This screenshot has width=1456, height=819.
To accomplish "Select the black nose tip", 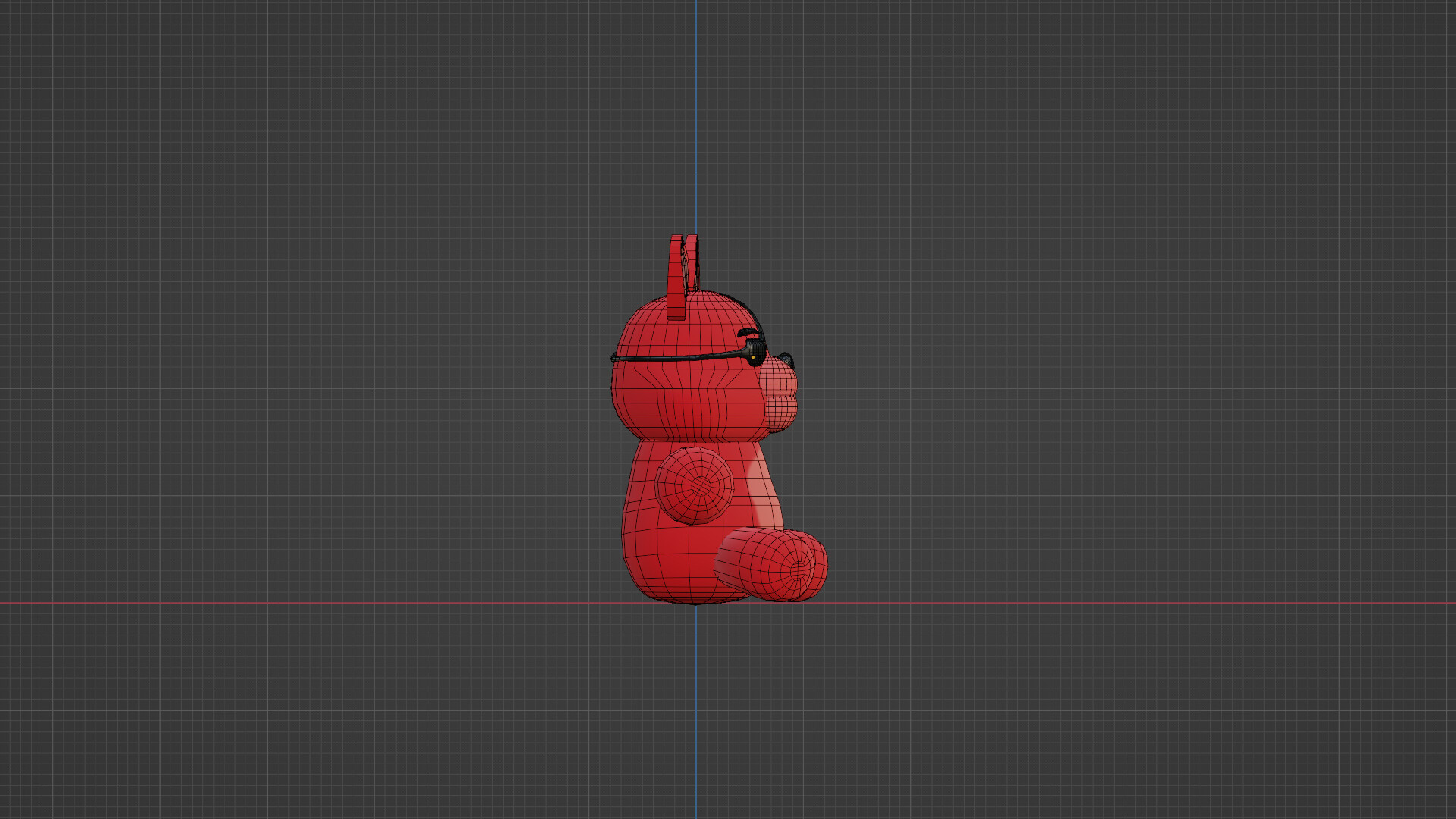I will coord(786,359).
